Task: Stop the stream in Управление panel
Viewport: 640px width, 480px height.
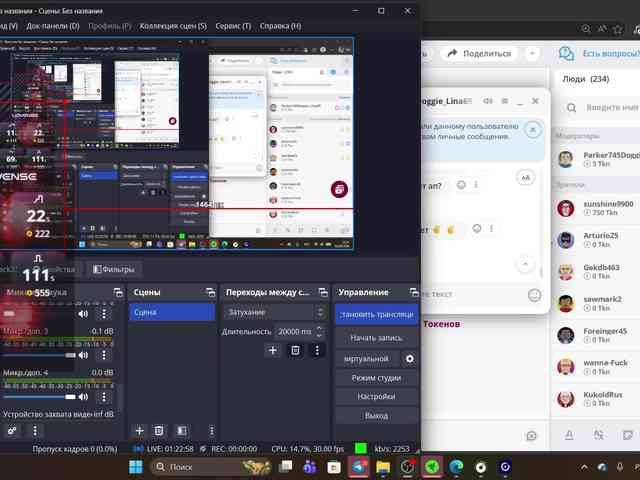Action: 376,315
